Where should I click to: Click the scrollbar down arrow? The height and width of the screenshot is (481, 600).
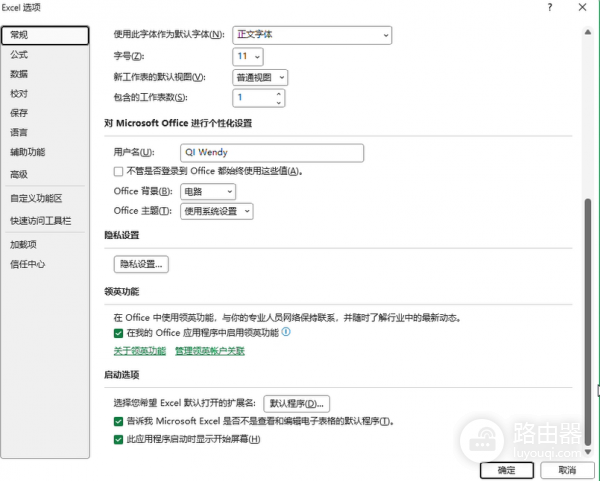(588, 452)
